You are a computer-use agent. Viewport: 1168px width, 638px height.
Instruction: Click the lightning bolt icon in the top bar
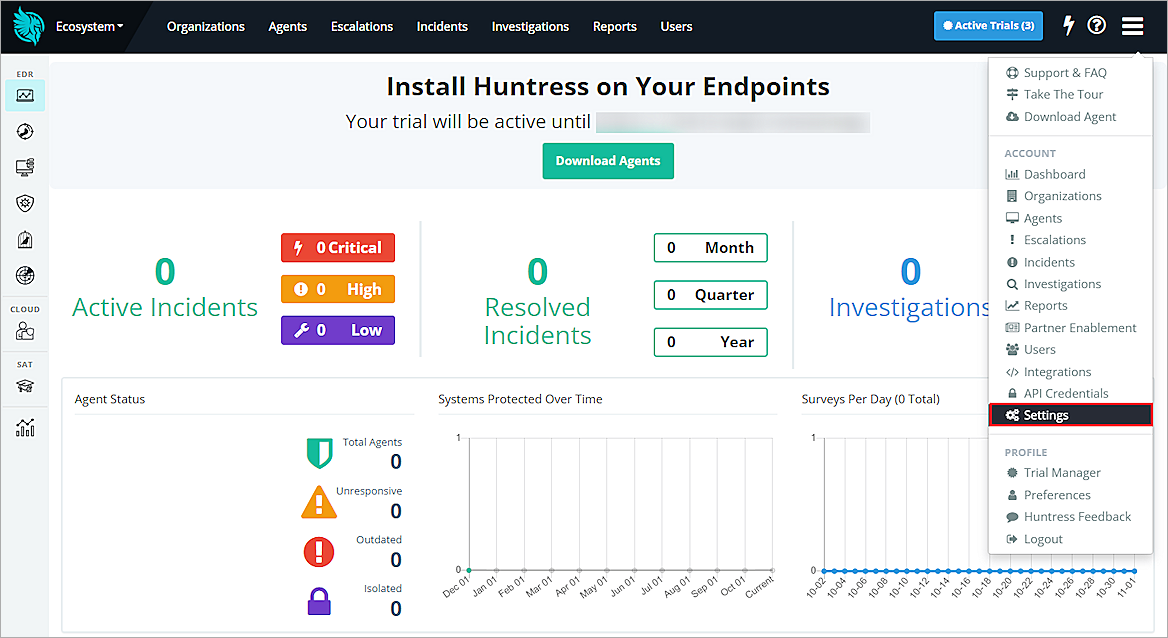(1068, 25)
